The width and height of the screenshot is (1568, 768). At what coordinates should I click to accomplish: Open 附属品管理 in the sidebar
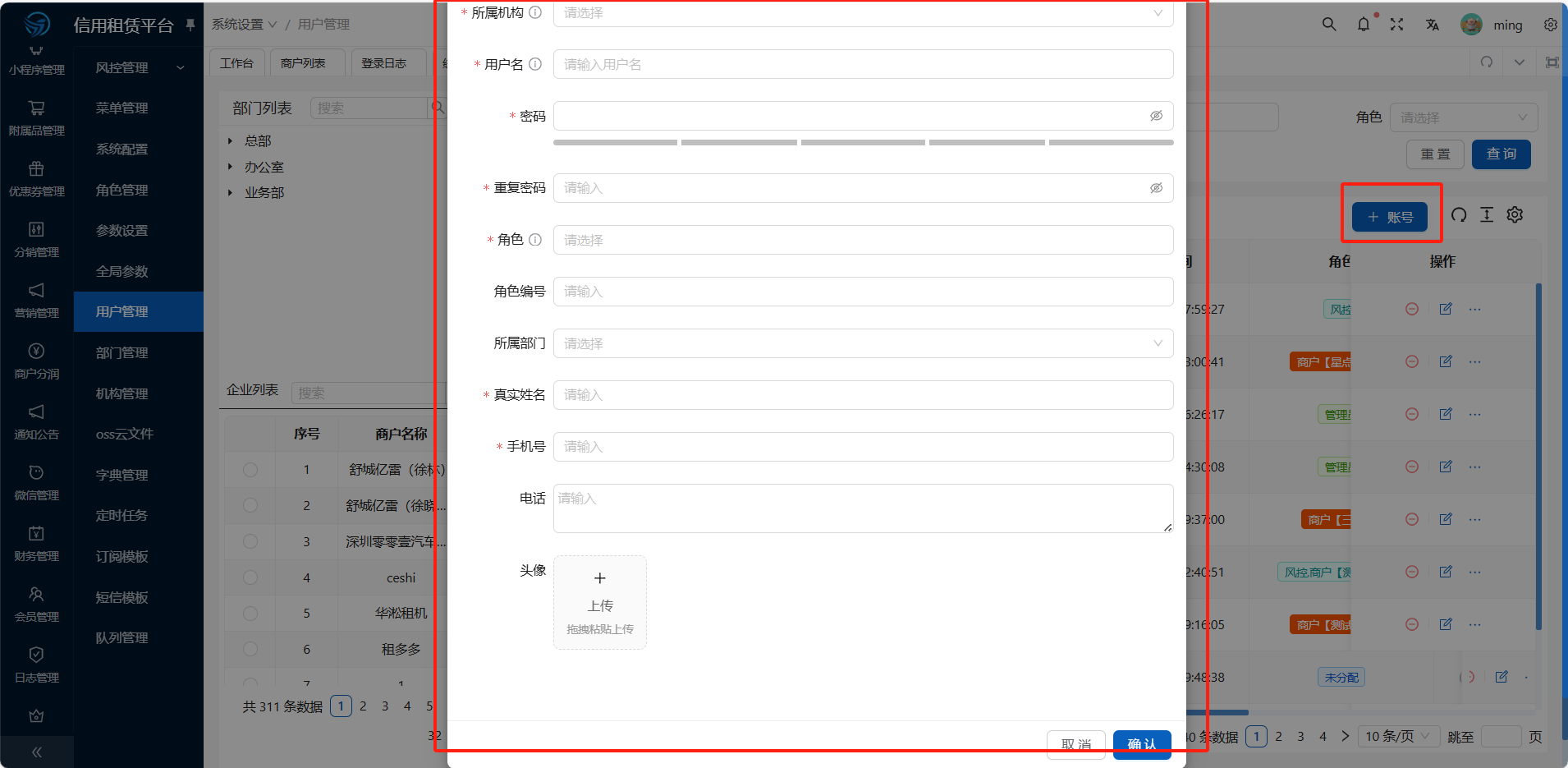coord(37,118)
